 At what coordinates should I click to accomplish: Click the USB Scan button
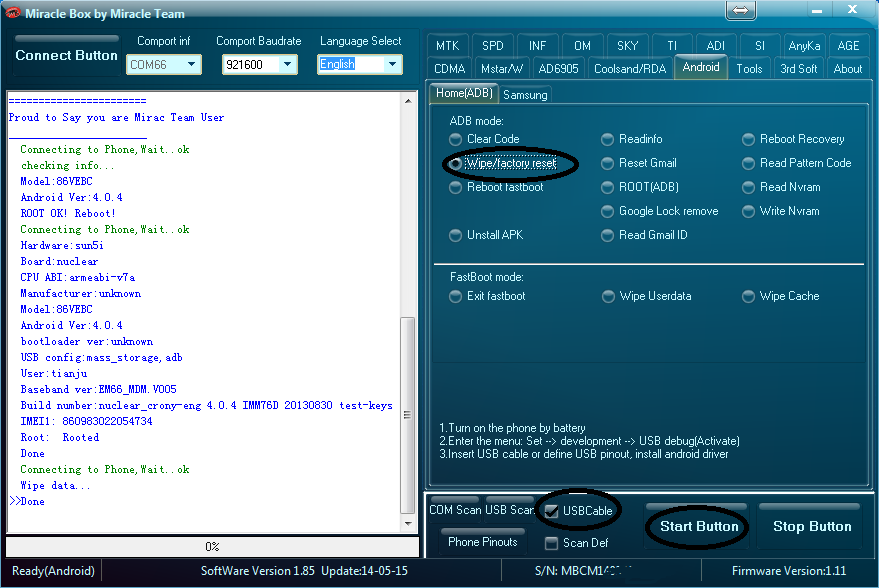pyautogui.click(x=509, y=508)
